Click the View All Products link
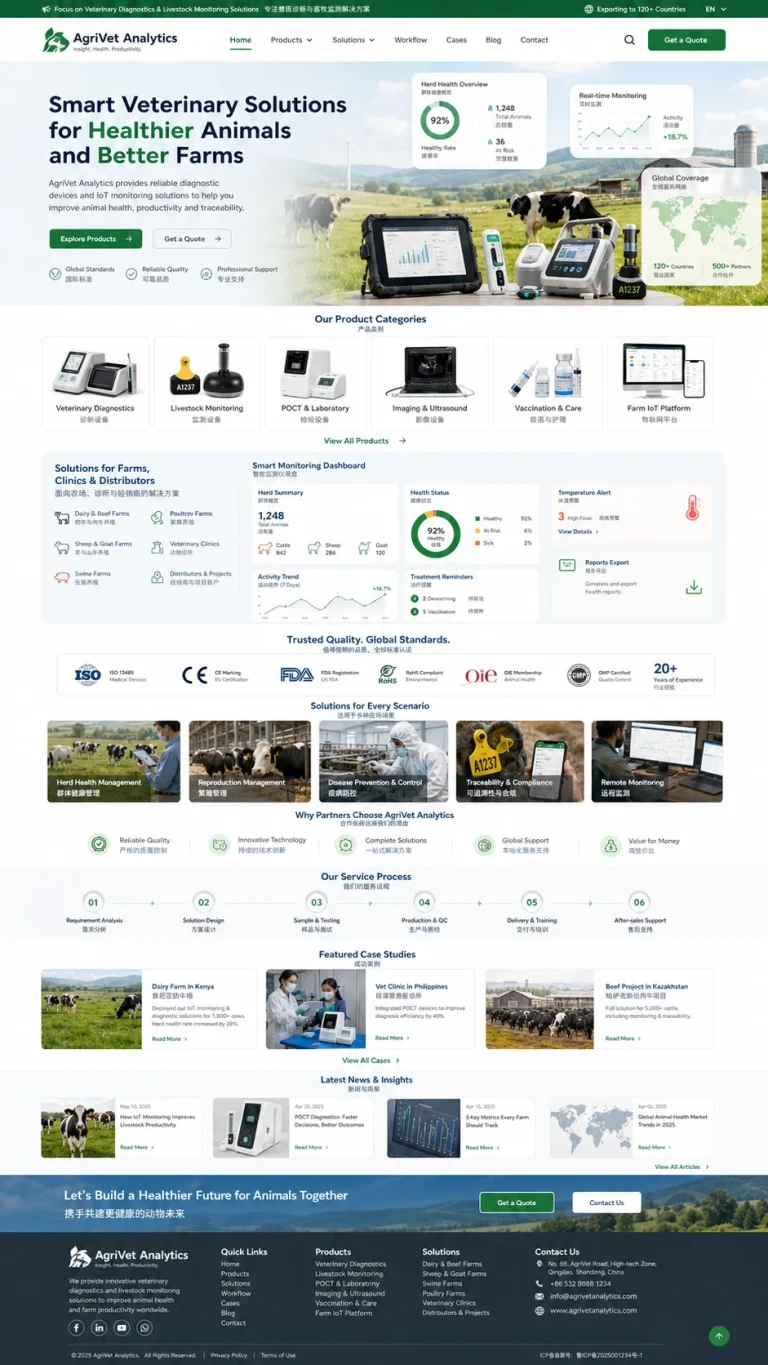This screenshot has width=768, height=1365. (365, 441)
